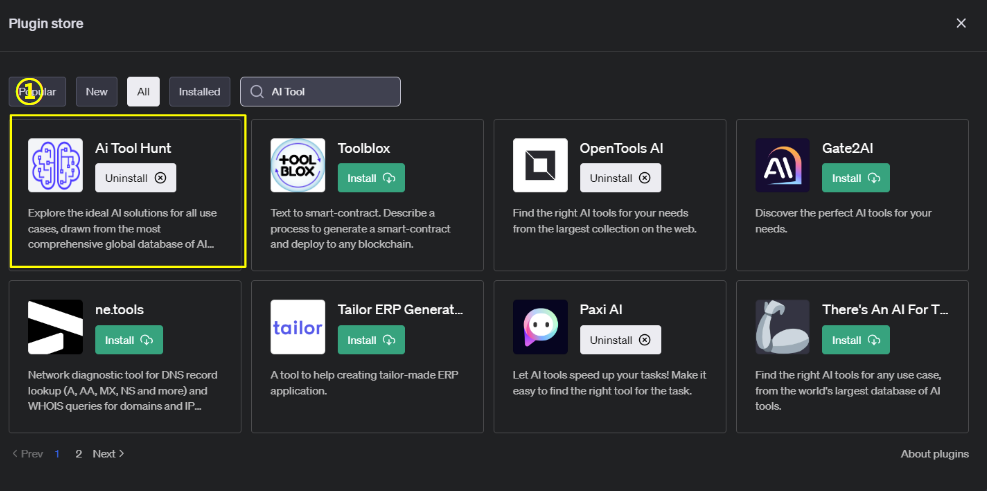
Task: Click the Plugin store heading
Action: click(46, 24)
